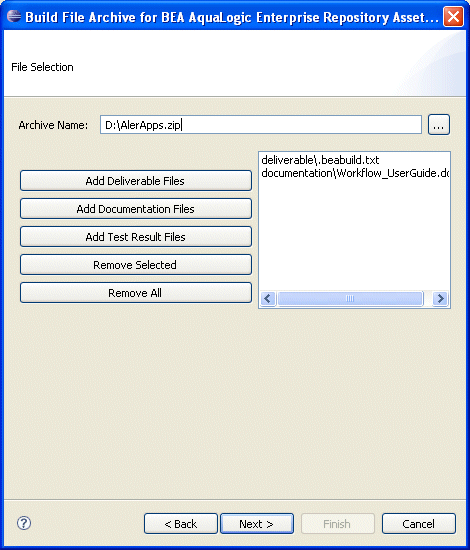The height and width of the screenshot is (550, 470).
Task: Click Remove Selected button
Action: pyautogui.click(x=136, y=264)
